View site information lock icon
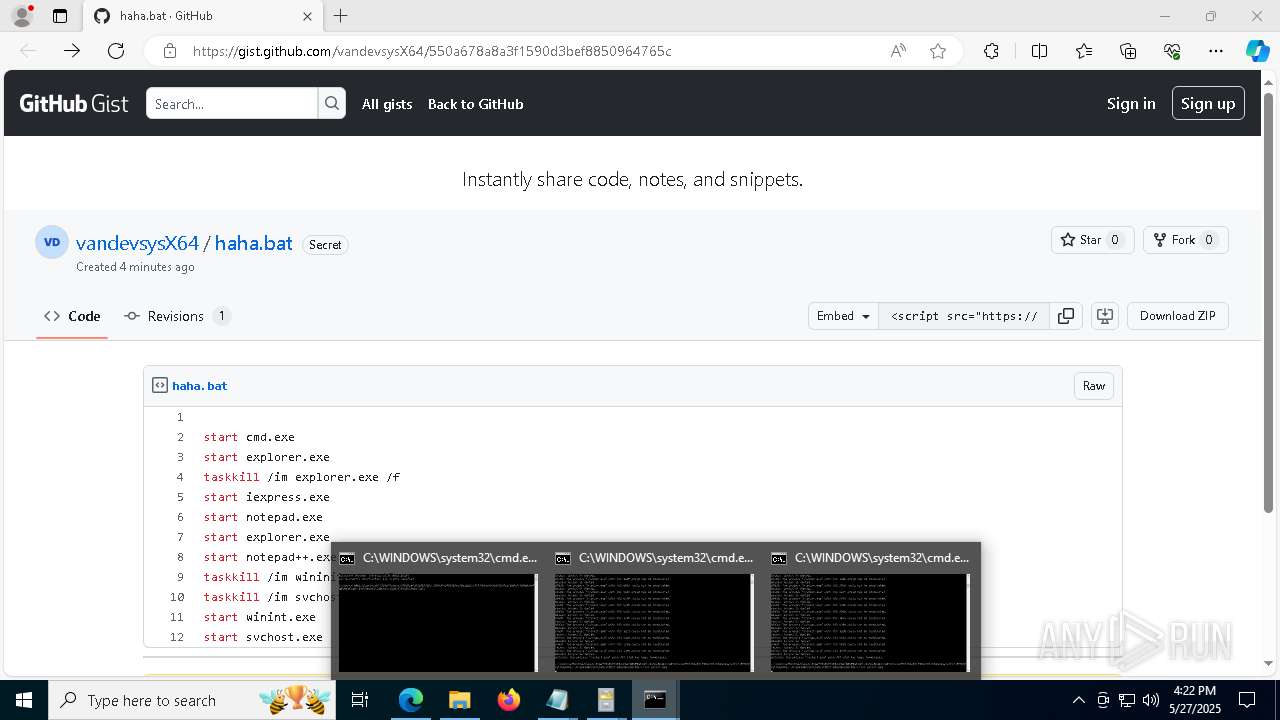The height and width of the screenshot is (720, 1280). pyautogui.click(x=170, y=51)
